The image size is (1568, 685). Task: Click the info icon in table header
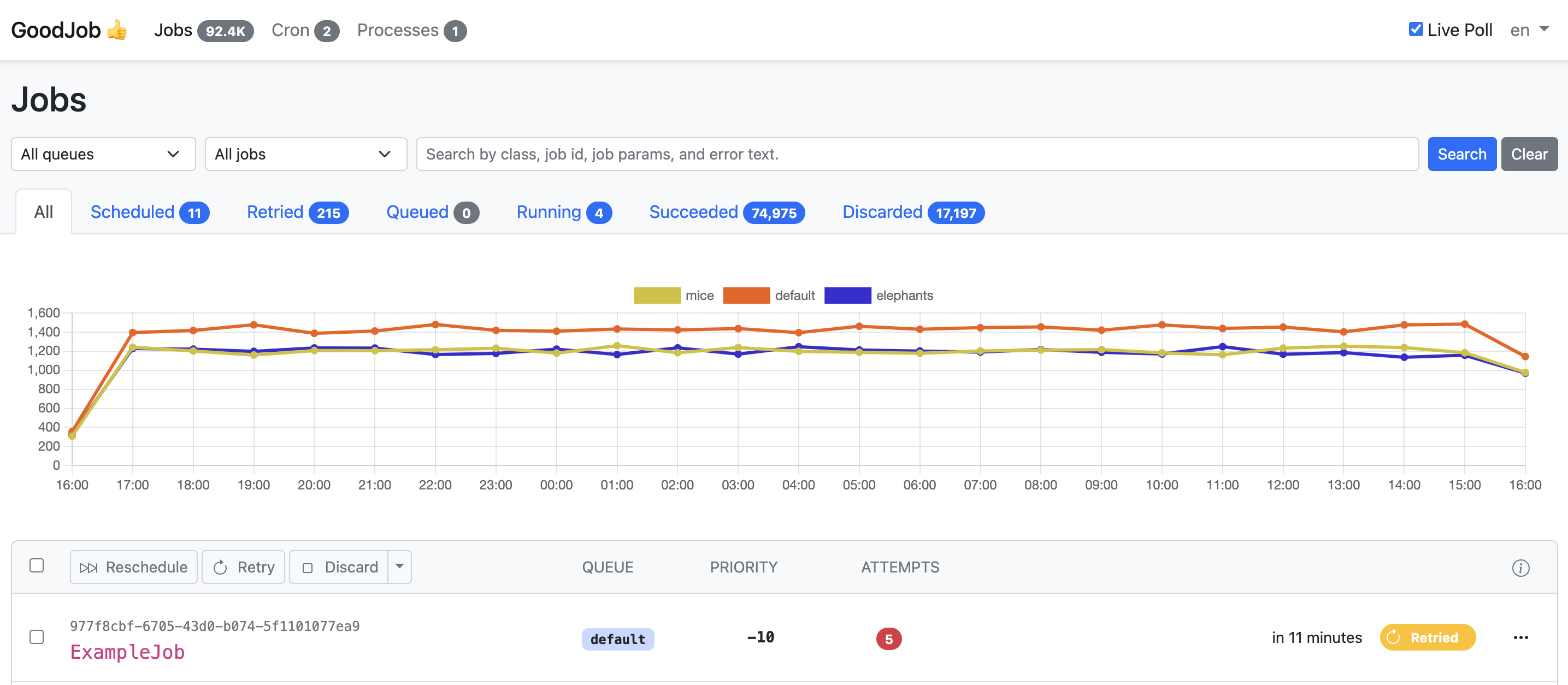1520,567
